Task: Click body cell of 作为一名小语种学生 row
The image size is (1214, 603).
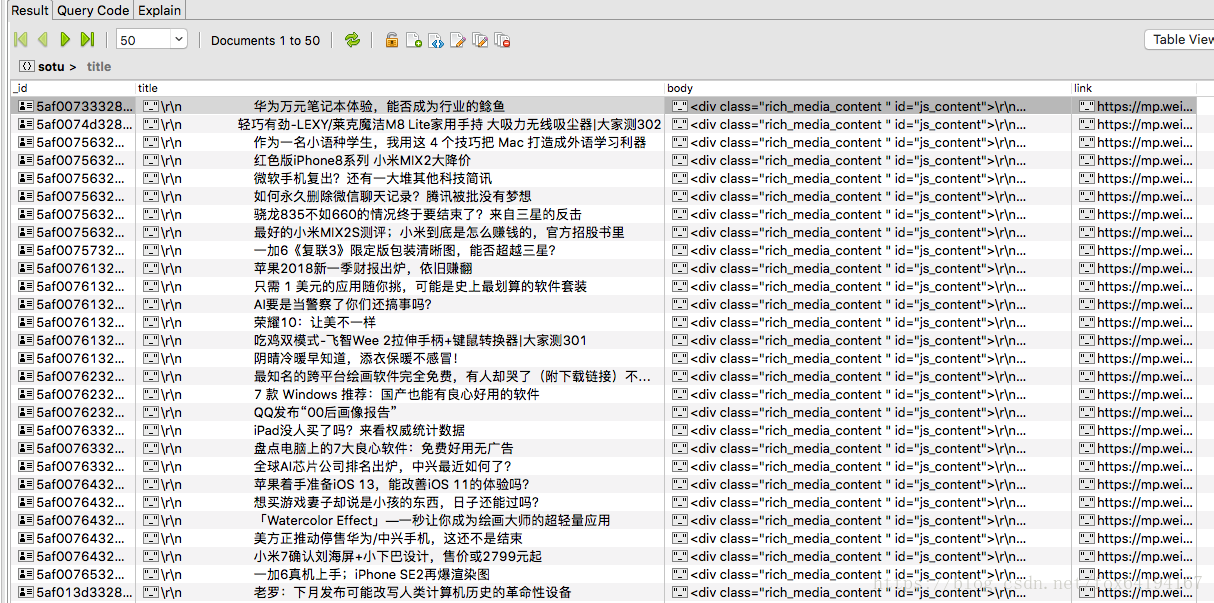Action: coord(869,142)
